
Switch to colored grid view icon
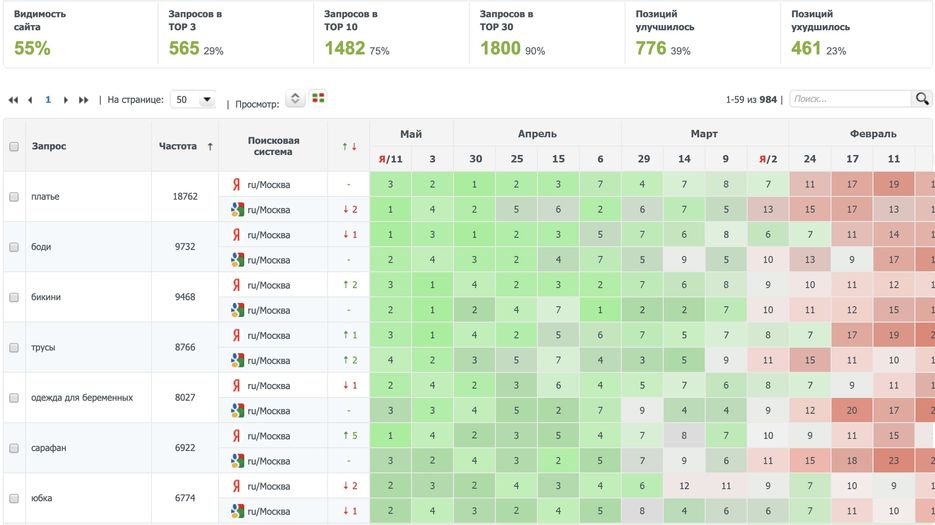(319, 98)
